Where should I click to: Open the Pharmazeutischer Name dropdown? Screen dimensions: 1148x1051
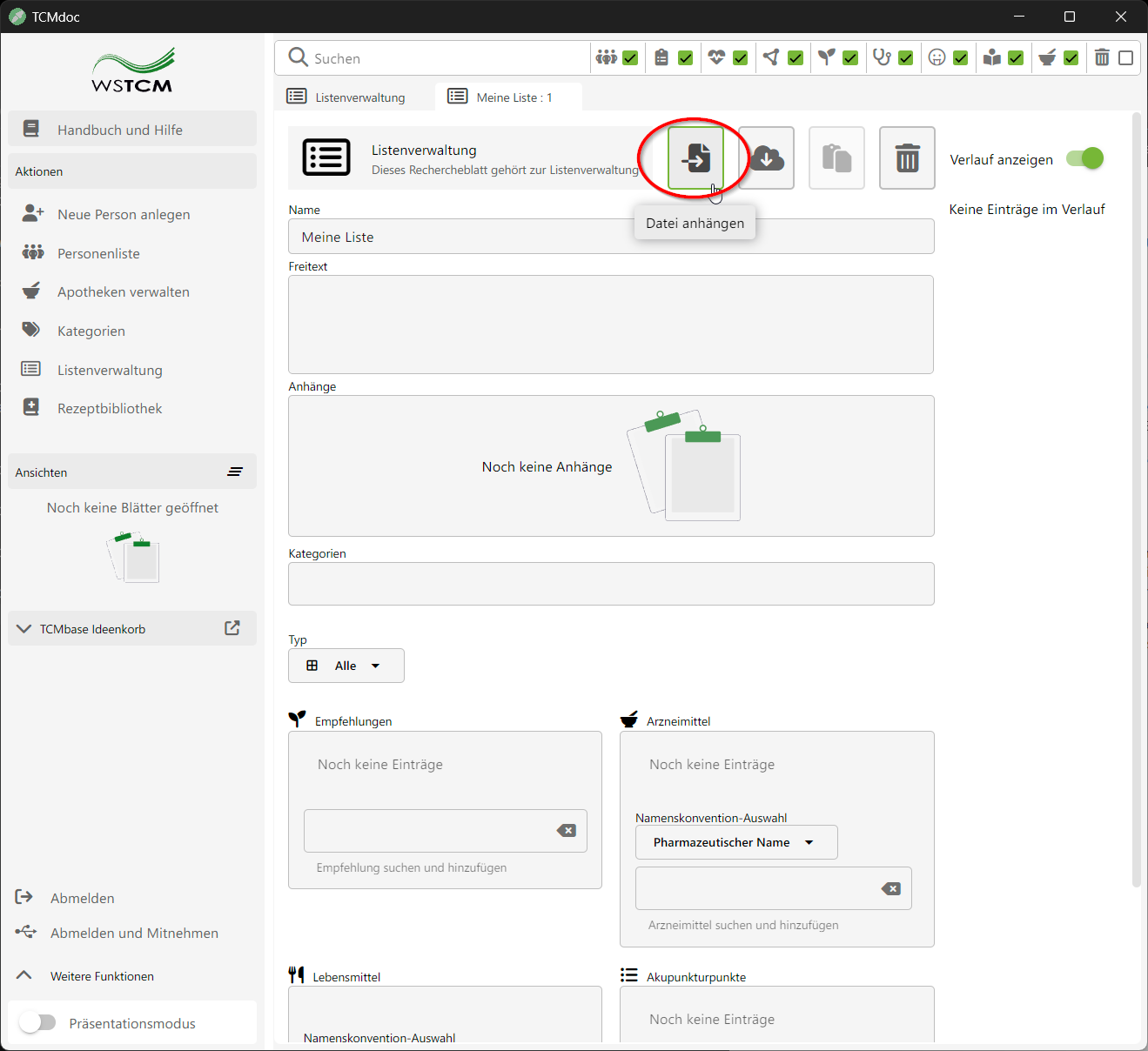click(735, 842)
